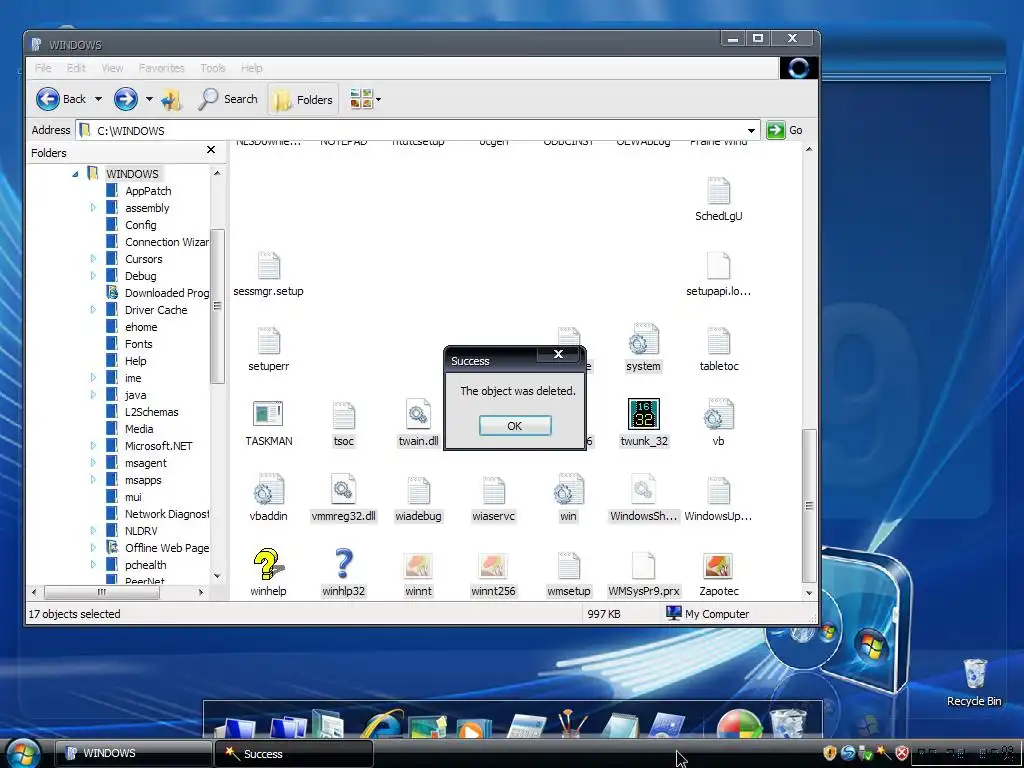Open the Forward history dropdown arrow
Viewport: 1024px width, 768px height.
[x=149, y=99]
